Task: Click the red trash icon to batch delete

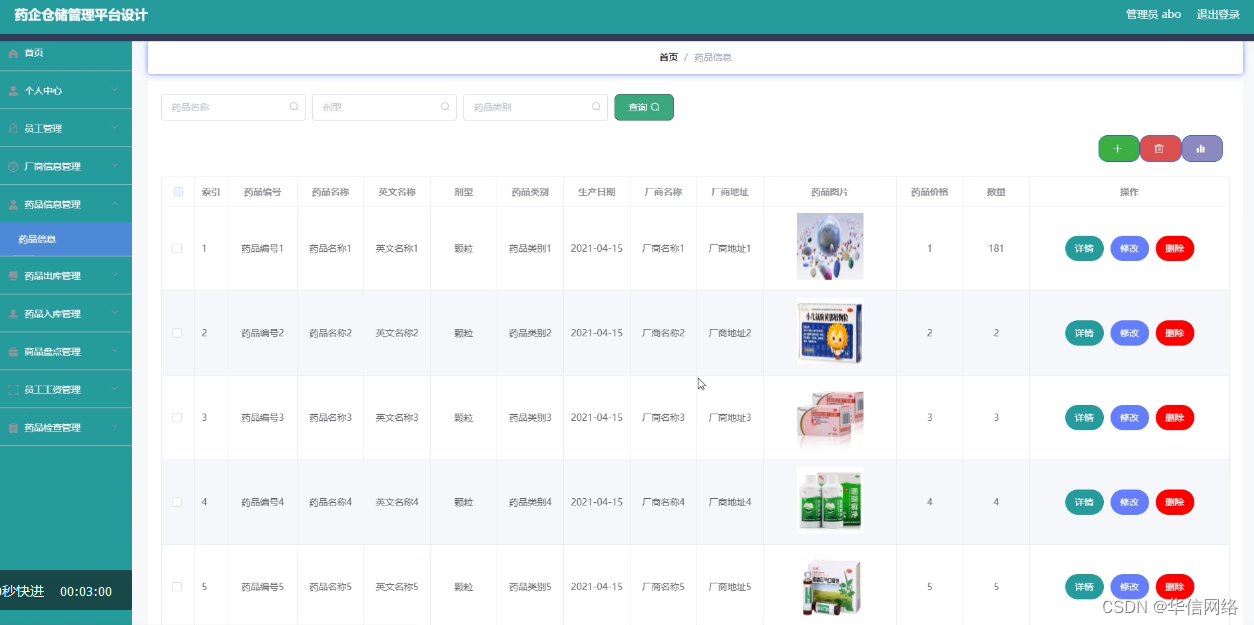Action: pyautogui.click(x=1160, y=147)
